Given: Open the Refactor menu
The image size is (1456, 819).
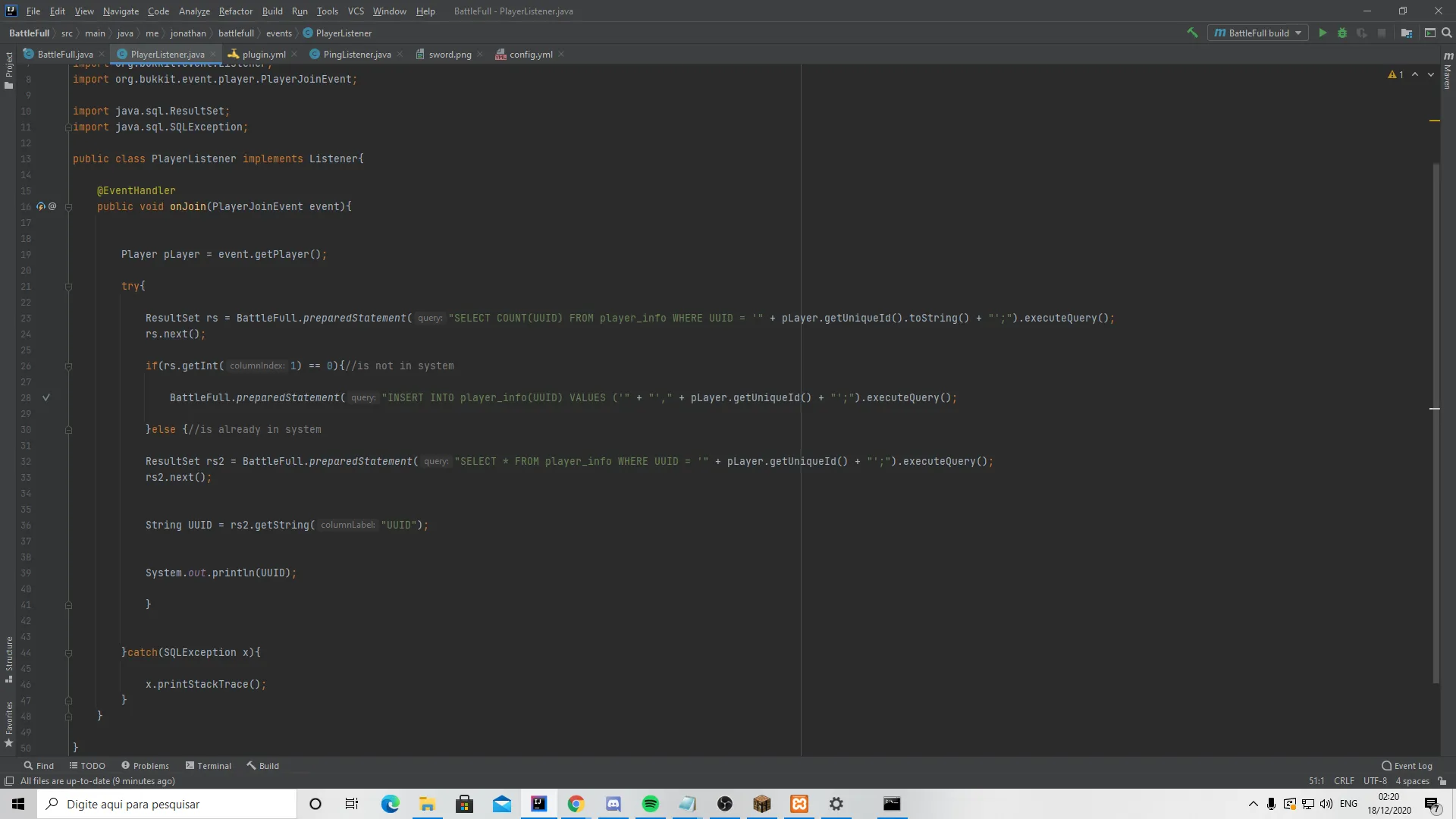Looking at the screenshot, I should pyautogui.click(x=235, y=11).
